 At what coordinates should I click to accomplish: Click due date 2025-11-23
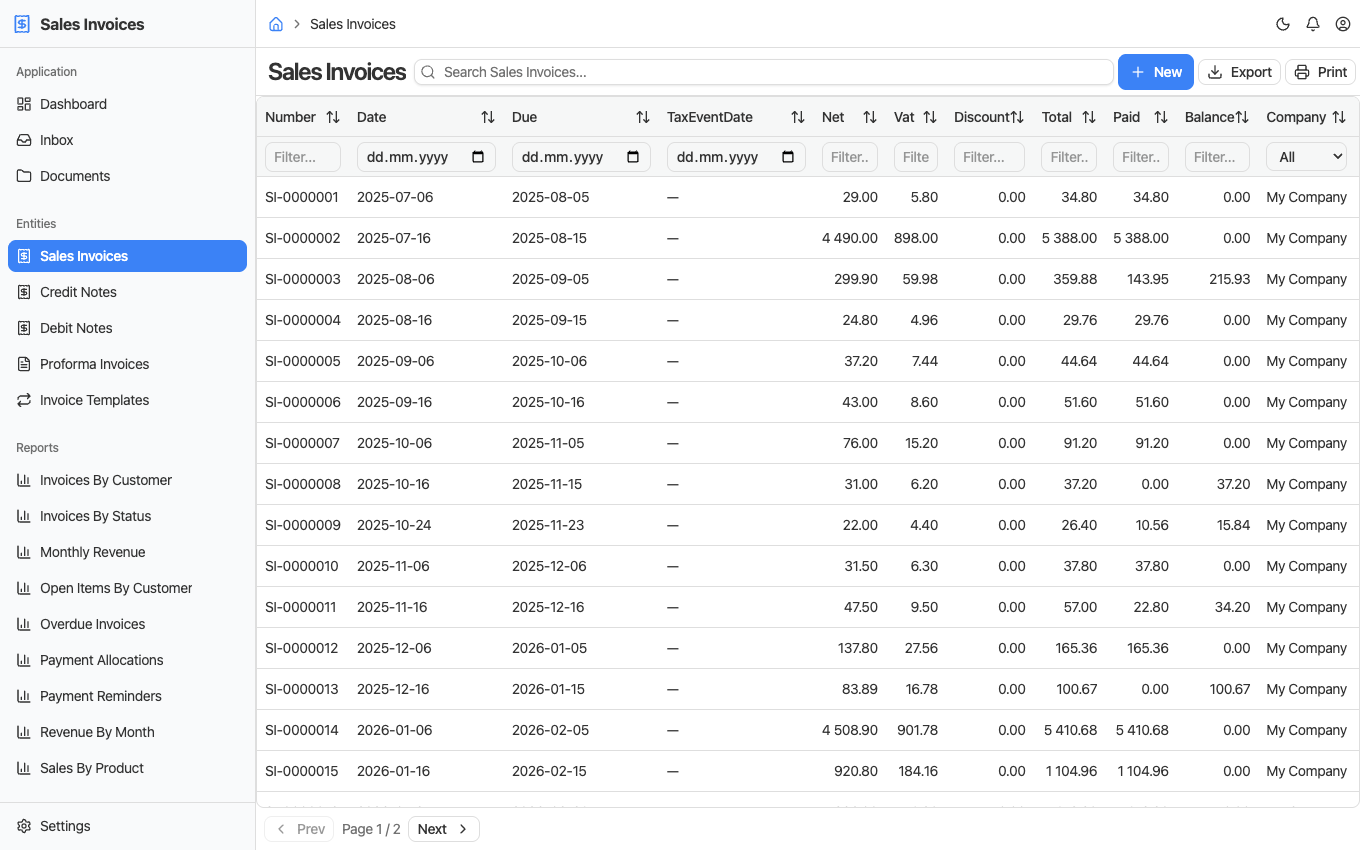(x=548, y=525)
